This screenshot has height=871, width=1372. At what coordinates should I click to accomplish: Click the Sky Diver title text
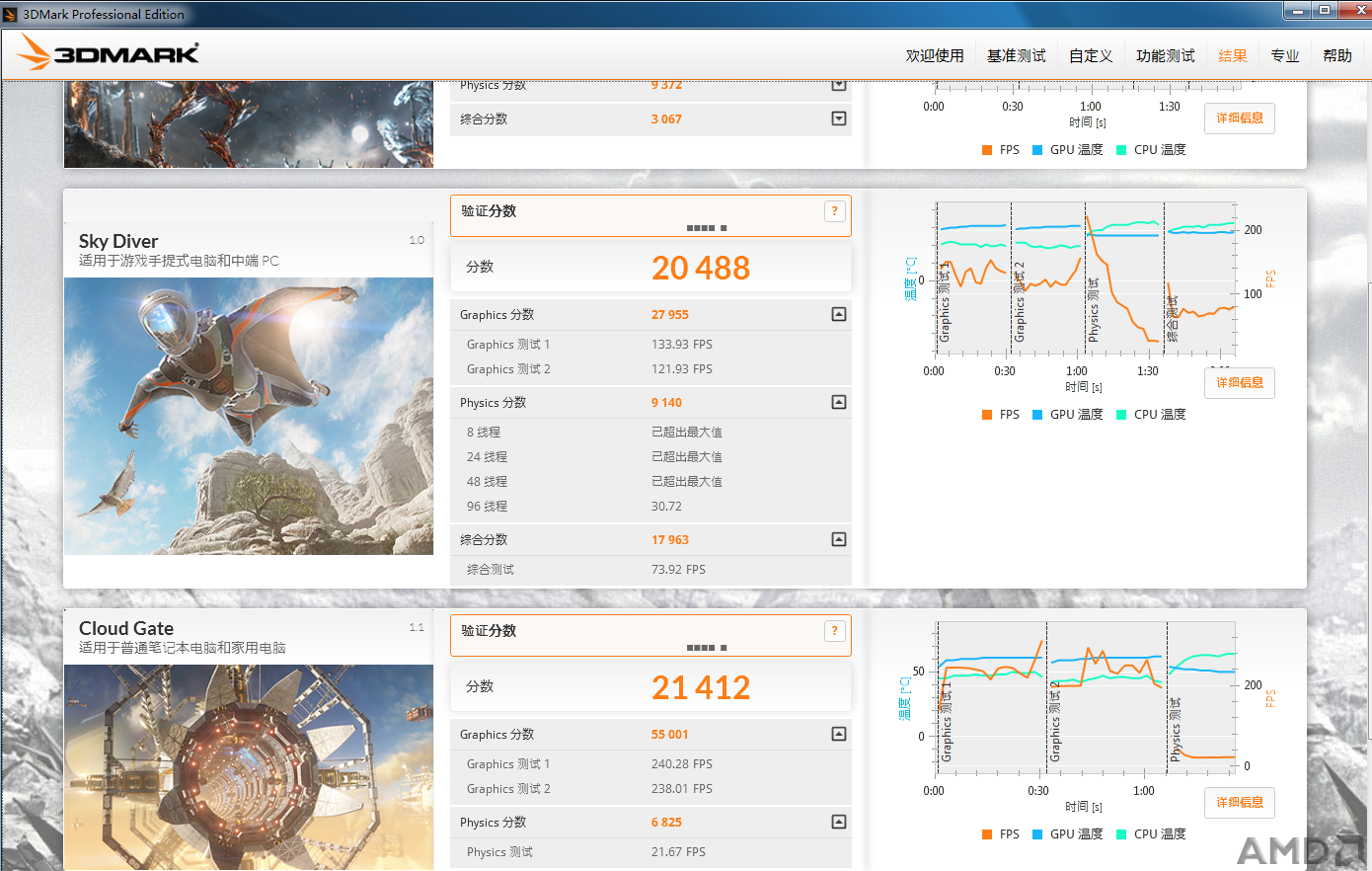tap(118, 241)
